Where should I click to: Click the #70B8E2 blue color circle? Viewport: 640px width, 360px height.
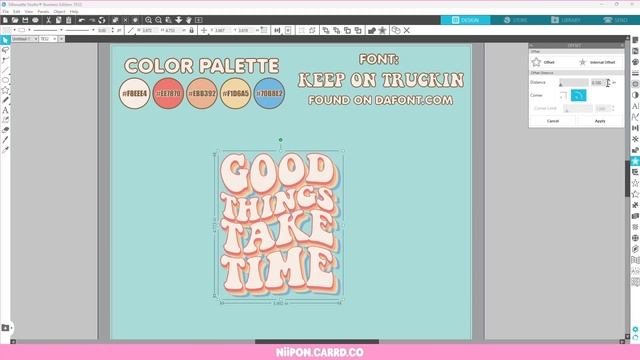tap(269, 93)
